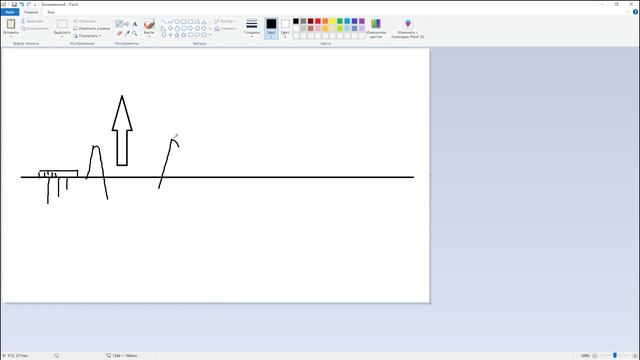Click the zoom in plus button
Image resolution: width=640 pixels, height=360 pixels.
pyautogui.click(x=635, y=356)
